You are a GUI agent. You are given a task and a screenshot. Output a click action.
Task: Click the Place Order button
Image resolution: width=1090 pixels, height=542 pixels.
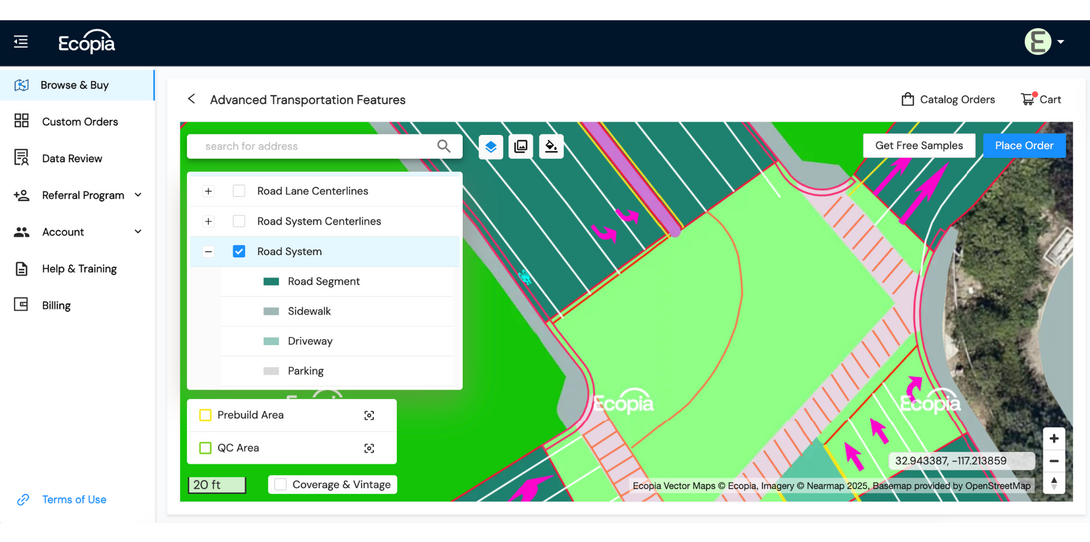(x=1024, y=146)
